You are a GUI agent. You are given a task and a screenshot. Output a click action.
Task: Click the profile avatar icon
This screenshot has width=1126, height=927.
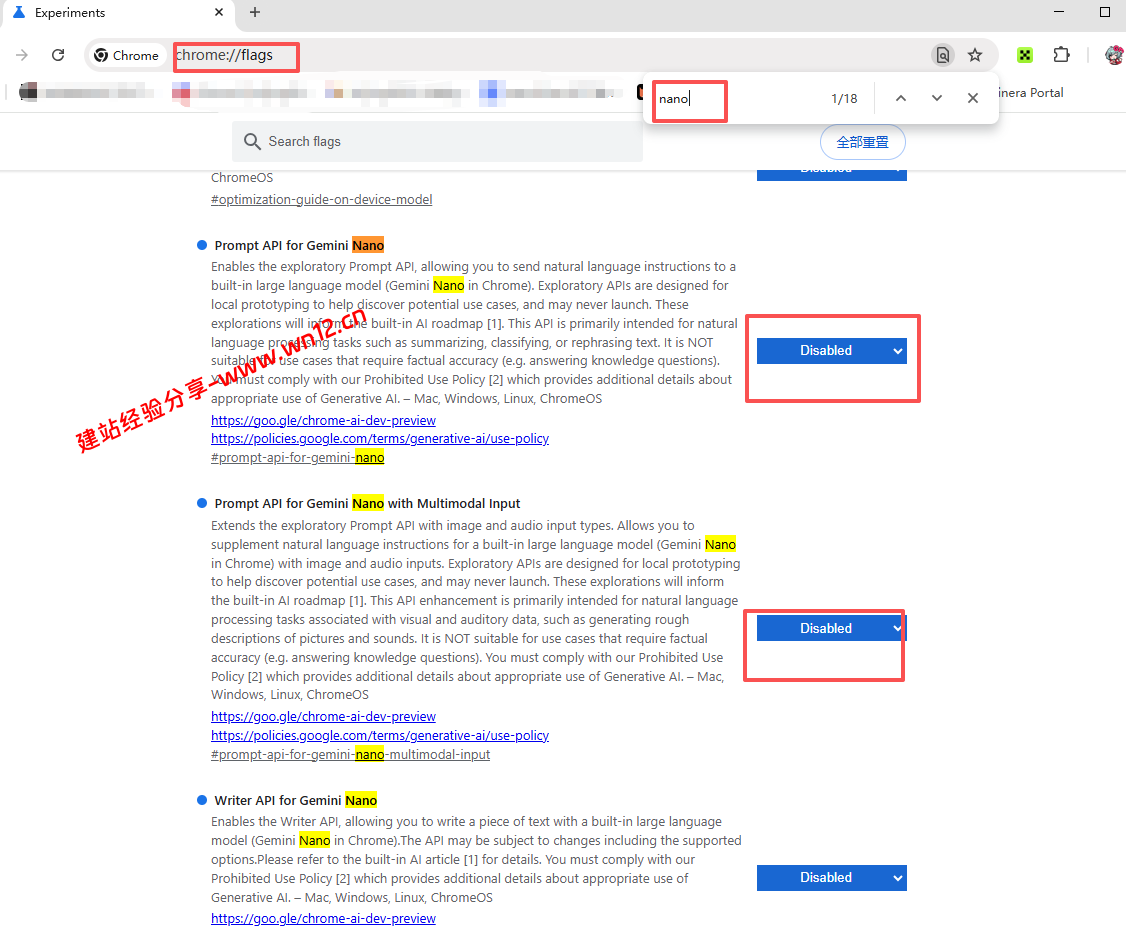1115,55
